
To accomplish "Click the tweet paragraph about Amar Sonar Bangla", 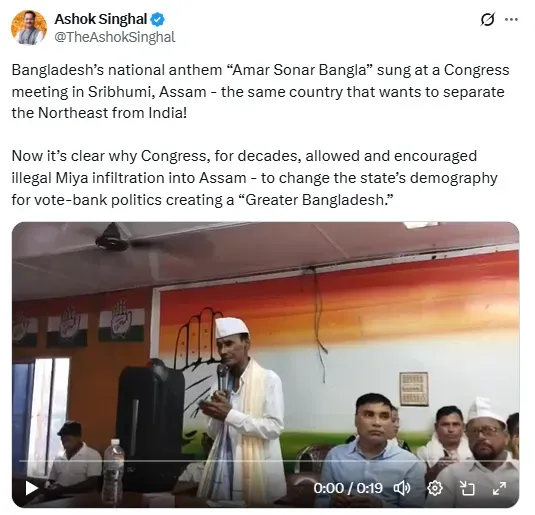I will [x=260, y=91].
